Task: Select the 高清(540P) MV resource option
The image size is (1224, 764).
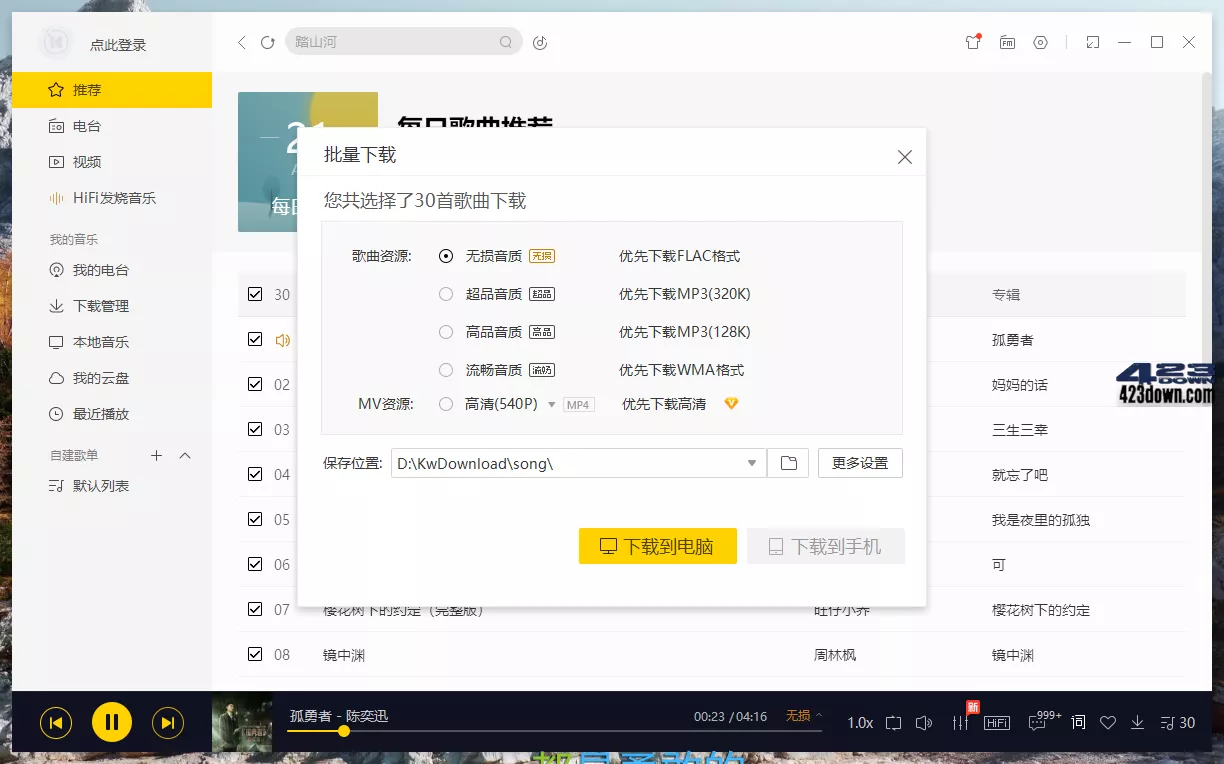Action: coord(445,404)
